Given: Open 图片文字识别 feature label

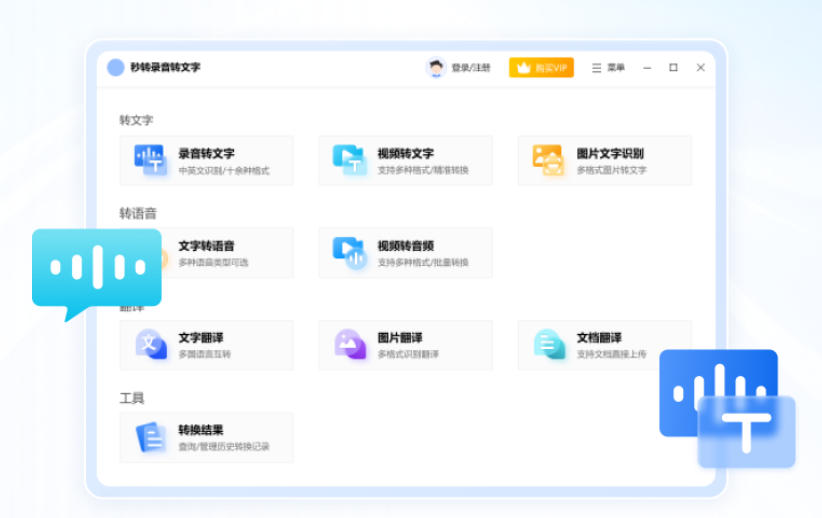Looking at the screenshot, I should 610,153.
